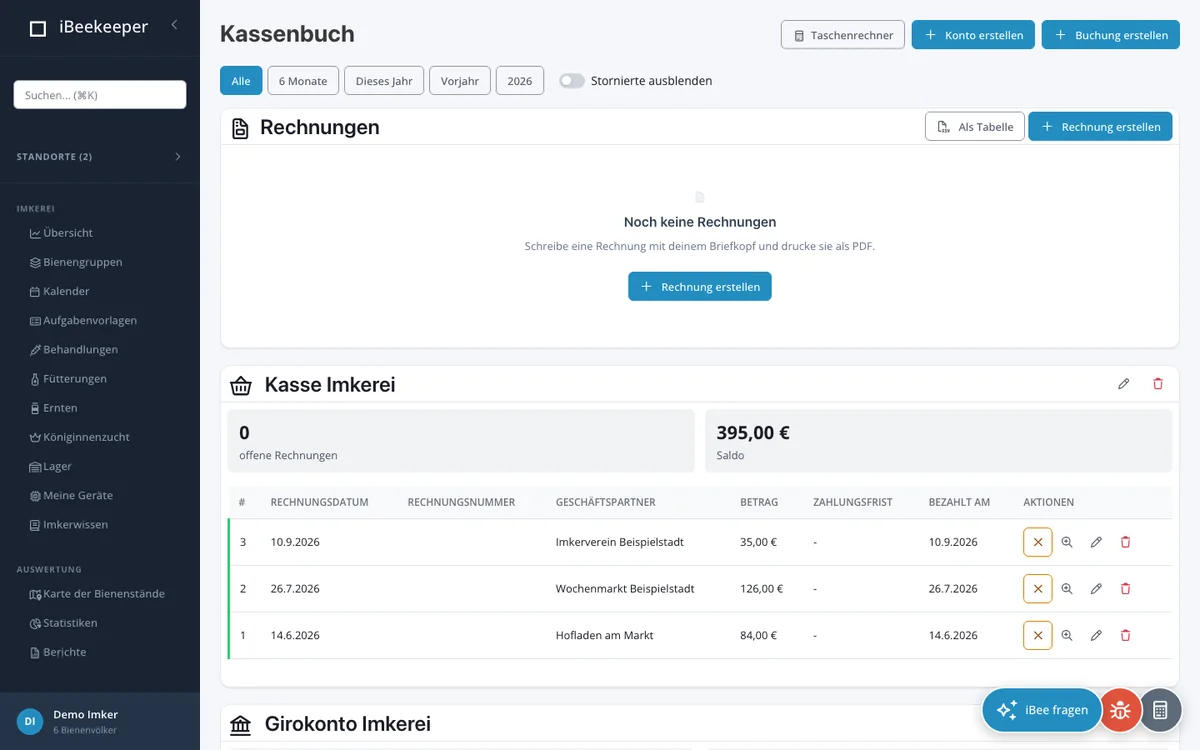Click Konto erstellen
The height and width of the screenshot is (750, 1200).
tap(973, 35)
